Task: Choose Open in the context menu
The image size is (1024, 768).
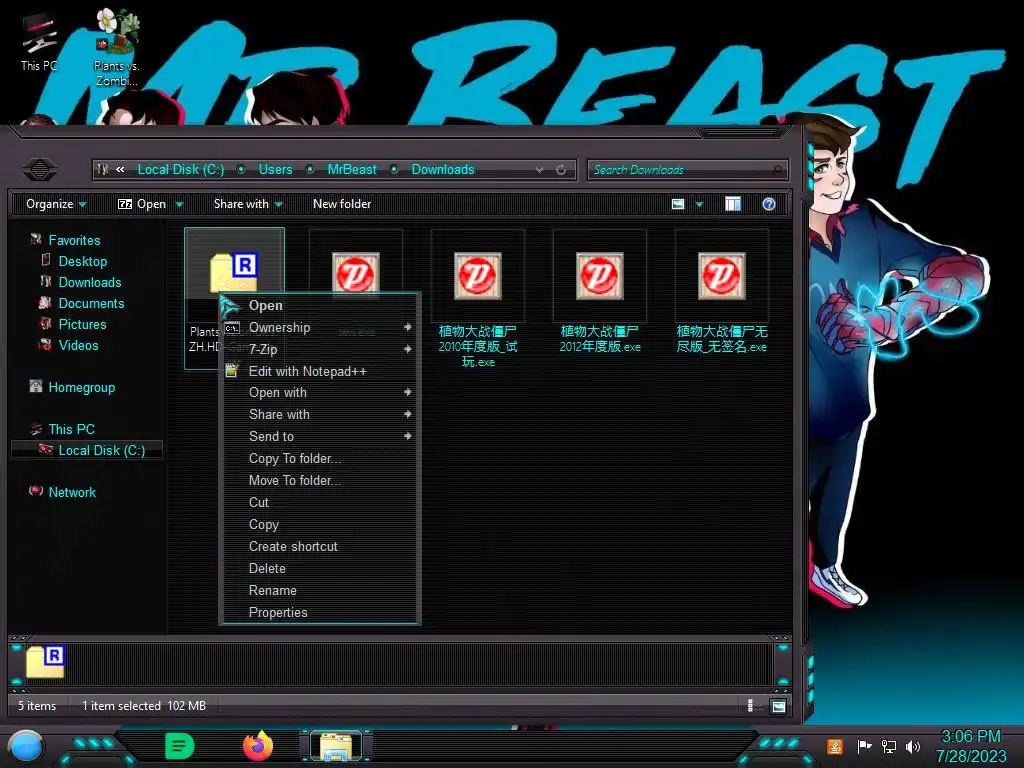Action: point(320,305)
